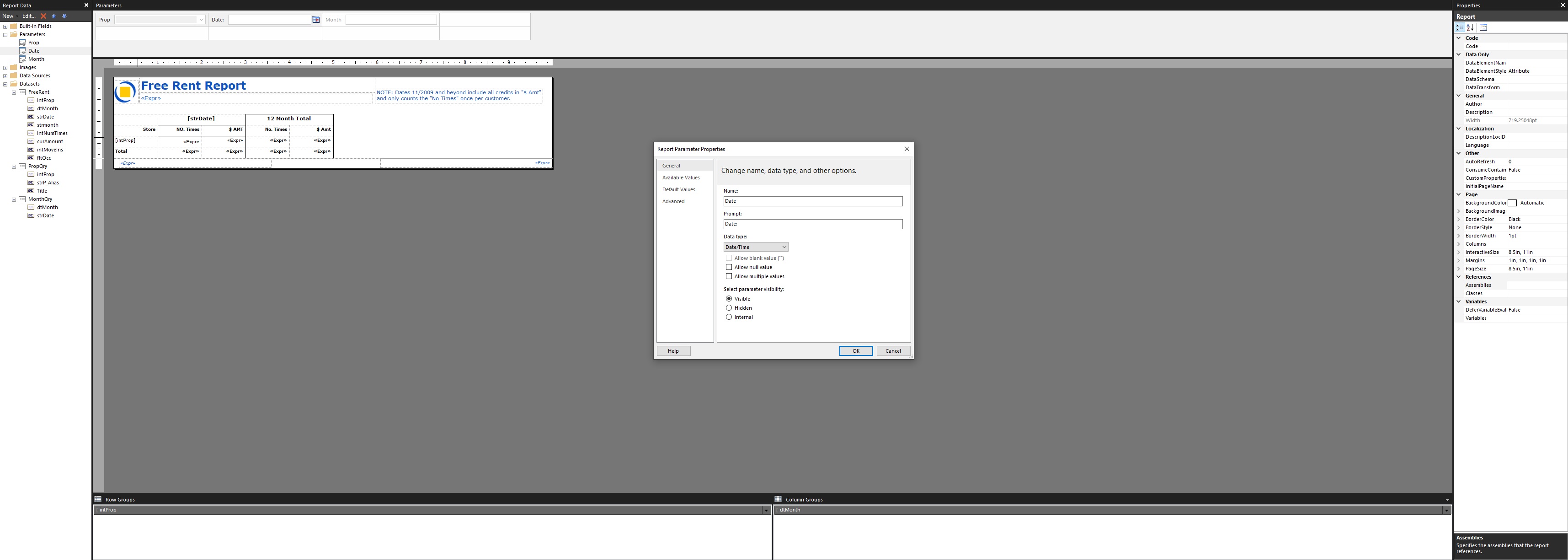This screenshot has height=560, width=1568.
Task: Open the calendar picker beside the Date parameter field
Action: [x=315, y=20]
